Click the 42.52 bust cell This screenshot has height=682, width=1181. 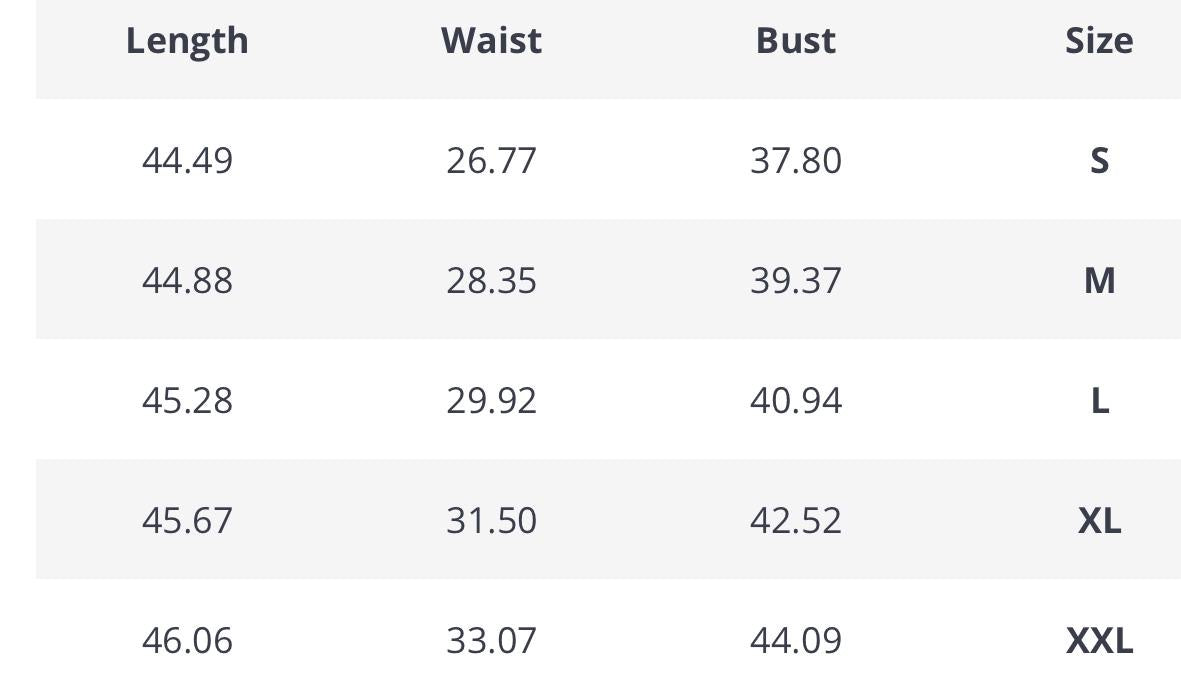pos(795,520)
